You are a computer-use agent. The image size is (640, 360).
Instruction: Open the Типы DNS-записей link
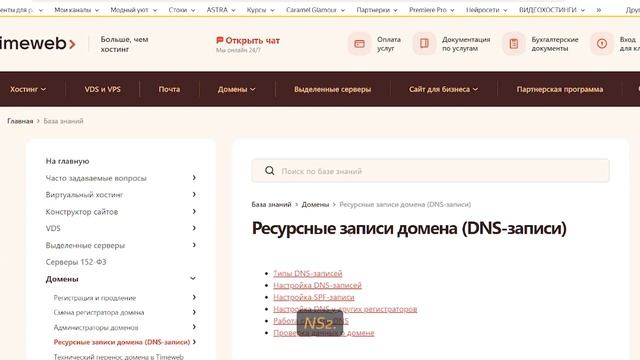pyautogui.click(x=308, y=273)
